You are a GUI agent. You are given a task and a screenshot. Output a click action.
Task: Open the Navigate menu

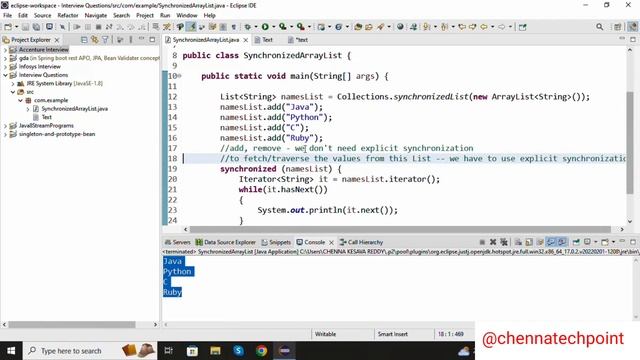pos(96,16)
